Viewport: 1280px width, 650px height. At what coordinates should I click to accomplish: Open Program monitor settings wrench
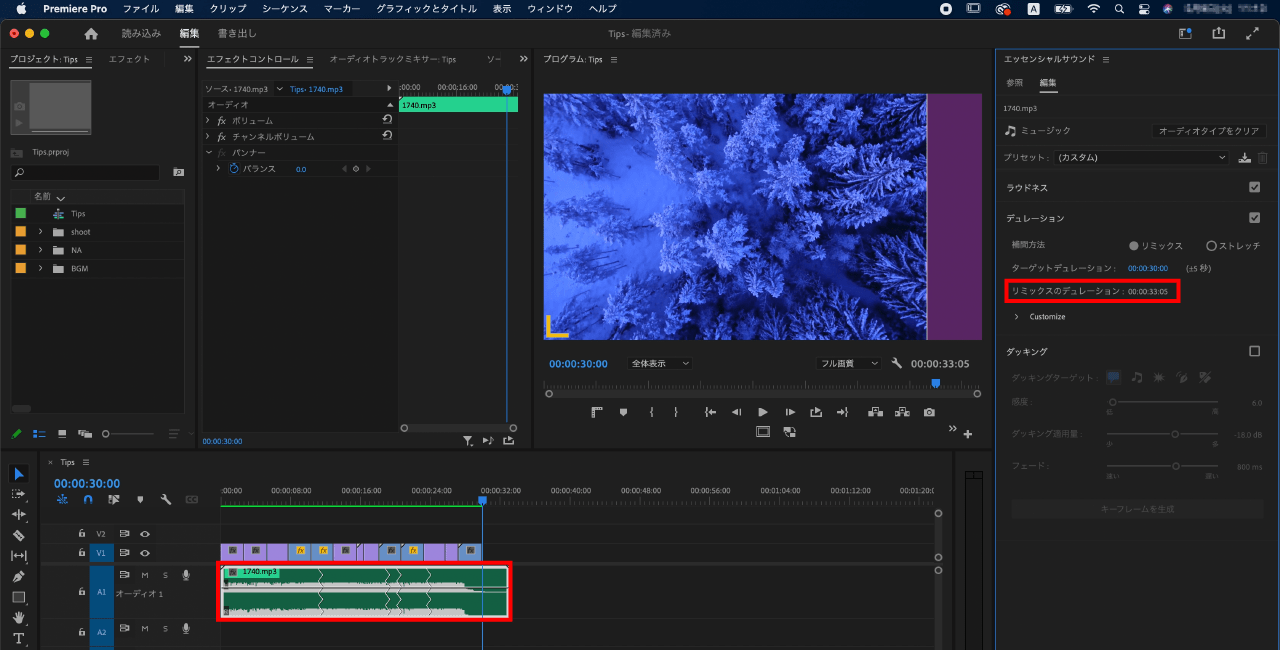[x=897, y=363]
